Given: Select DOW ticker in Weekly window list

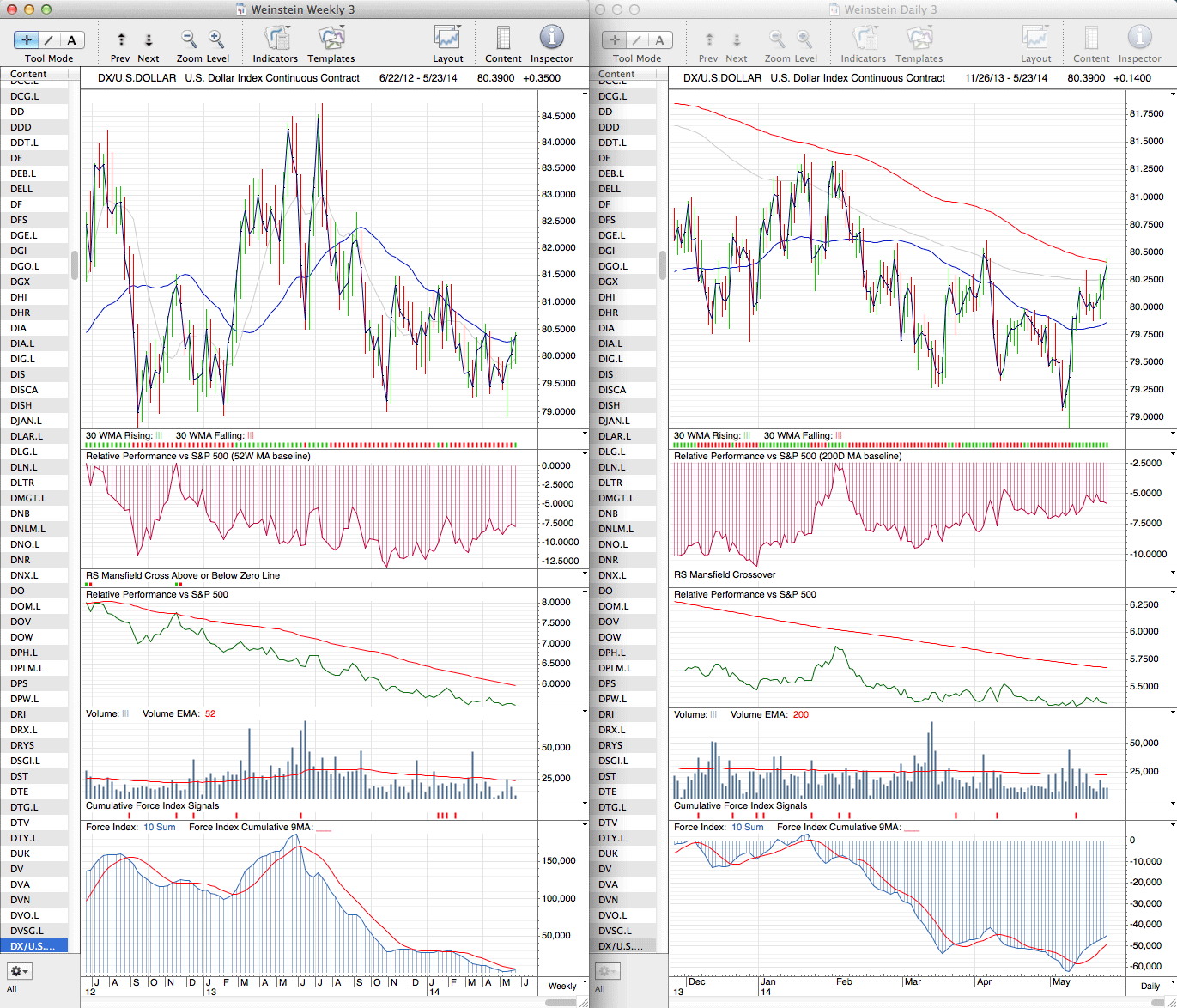Looking at the screenshot, I should click(22, 637).
